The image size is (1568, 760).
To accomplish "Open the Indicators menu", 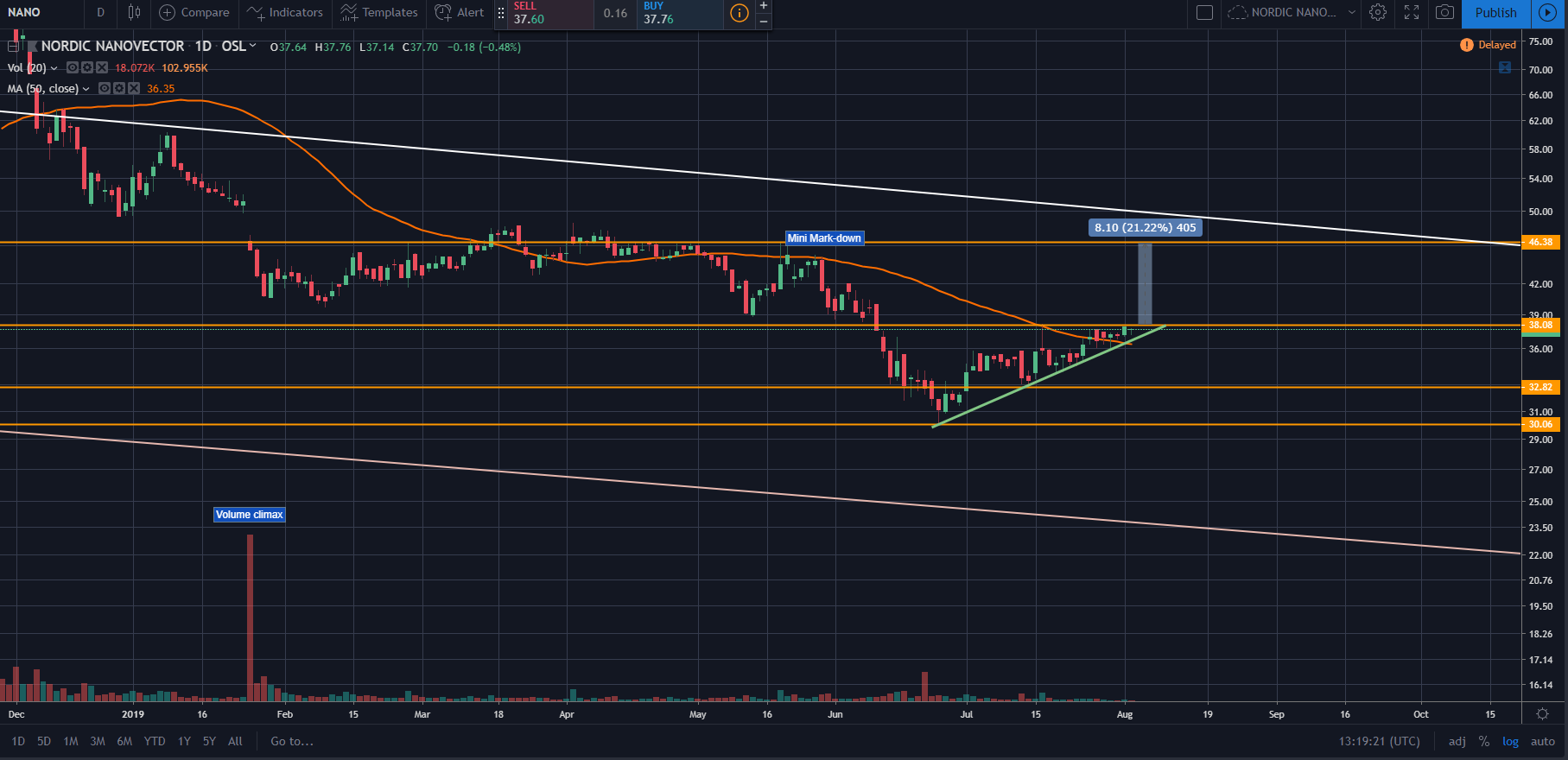I will (284, 12).
